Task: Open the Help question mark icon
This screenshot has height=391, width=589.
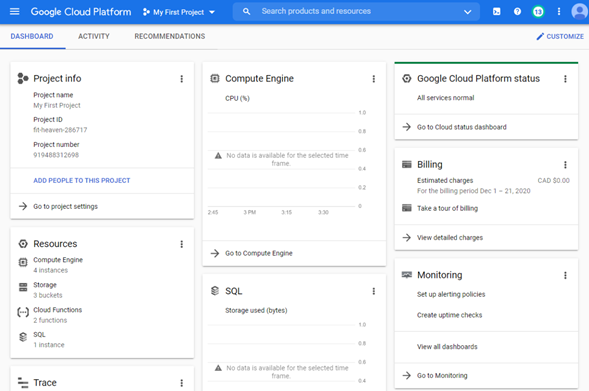Action: pyautogui.click(x=517, y=12)
